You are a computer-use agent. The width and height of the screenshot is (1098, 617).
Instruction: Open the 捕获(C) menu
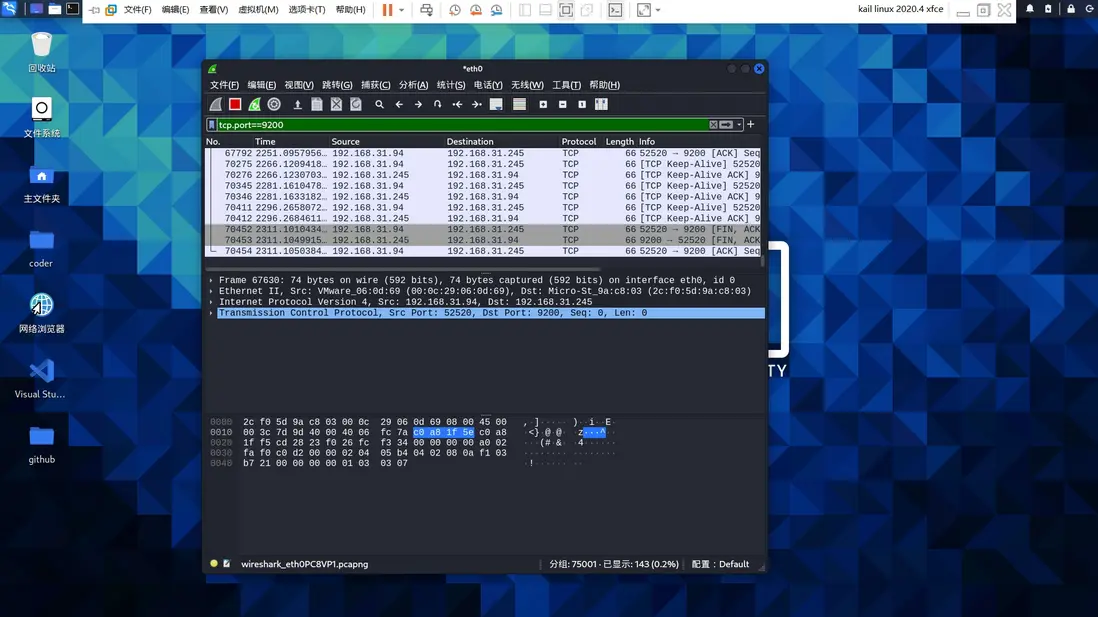tap(376, 85)
